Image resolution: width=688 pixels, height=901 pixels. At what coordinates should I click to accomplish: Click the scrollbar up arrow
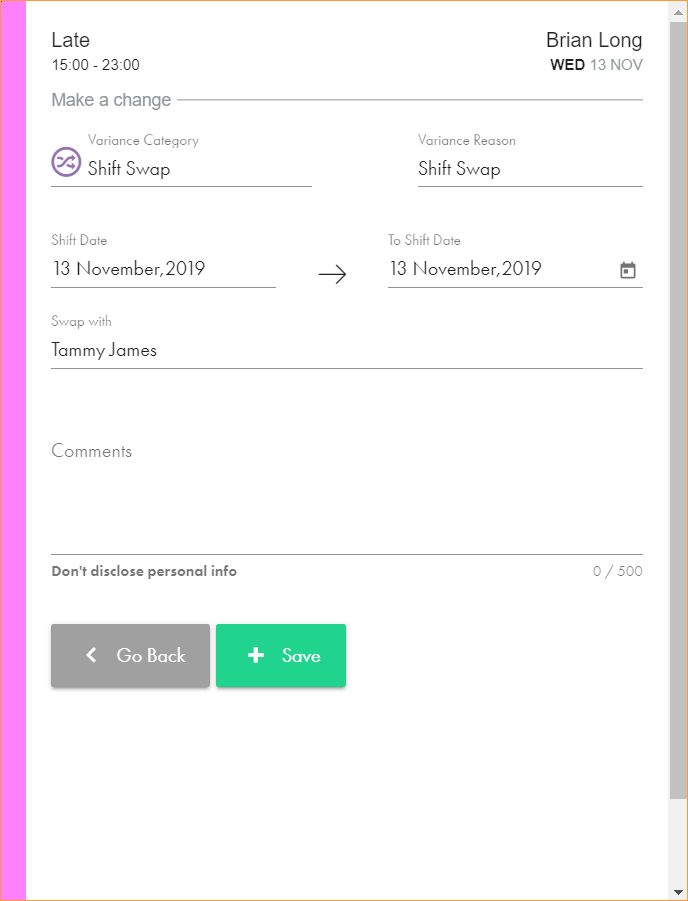click(x=679, y=10)
